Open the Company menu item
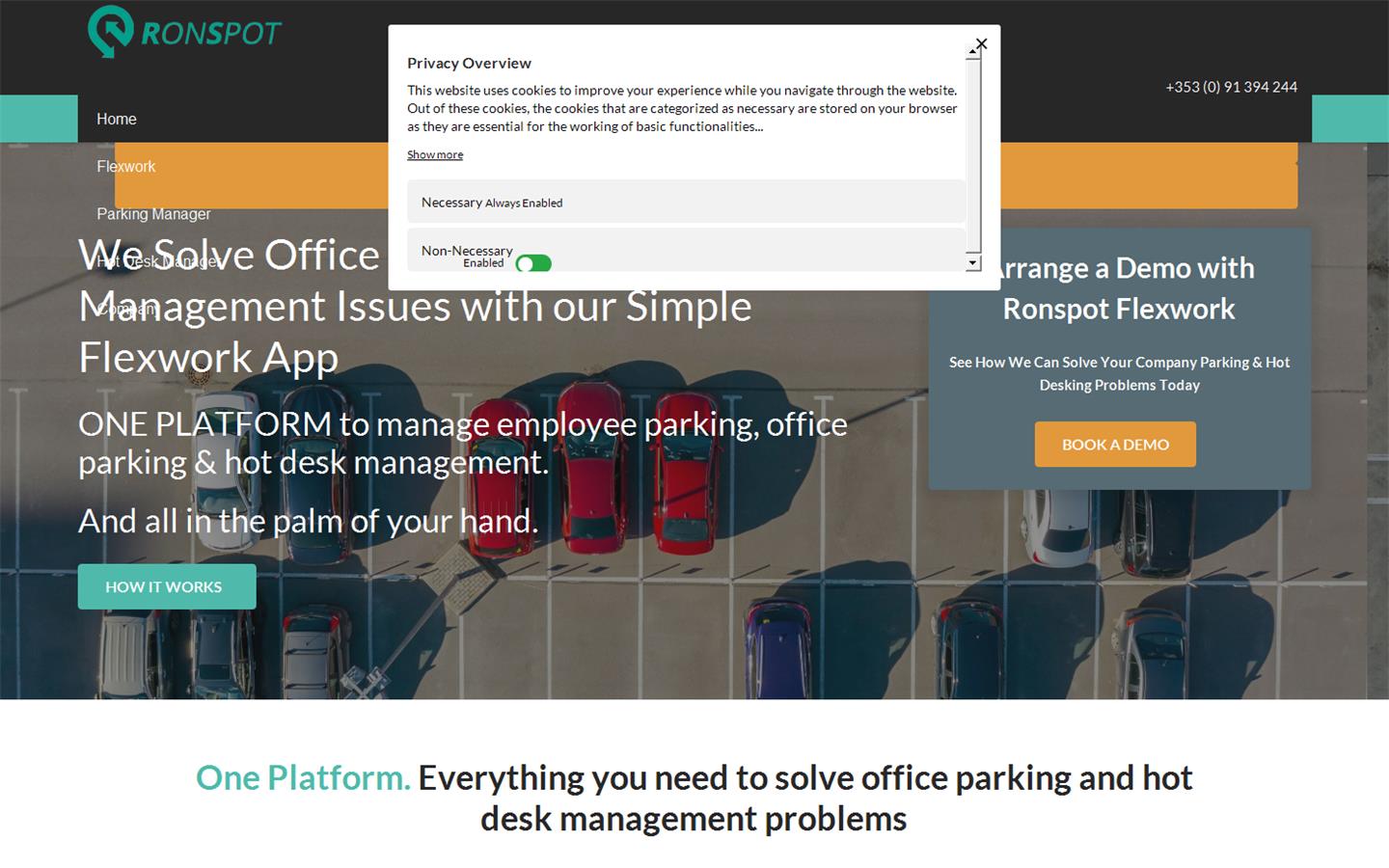The height and width of the screenshot is (868, 1389). pos(125,309)
